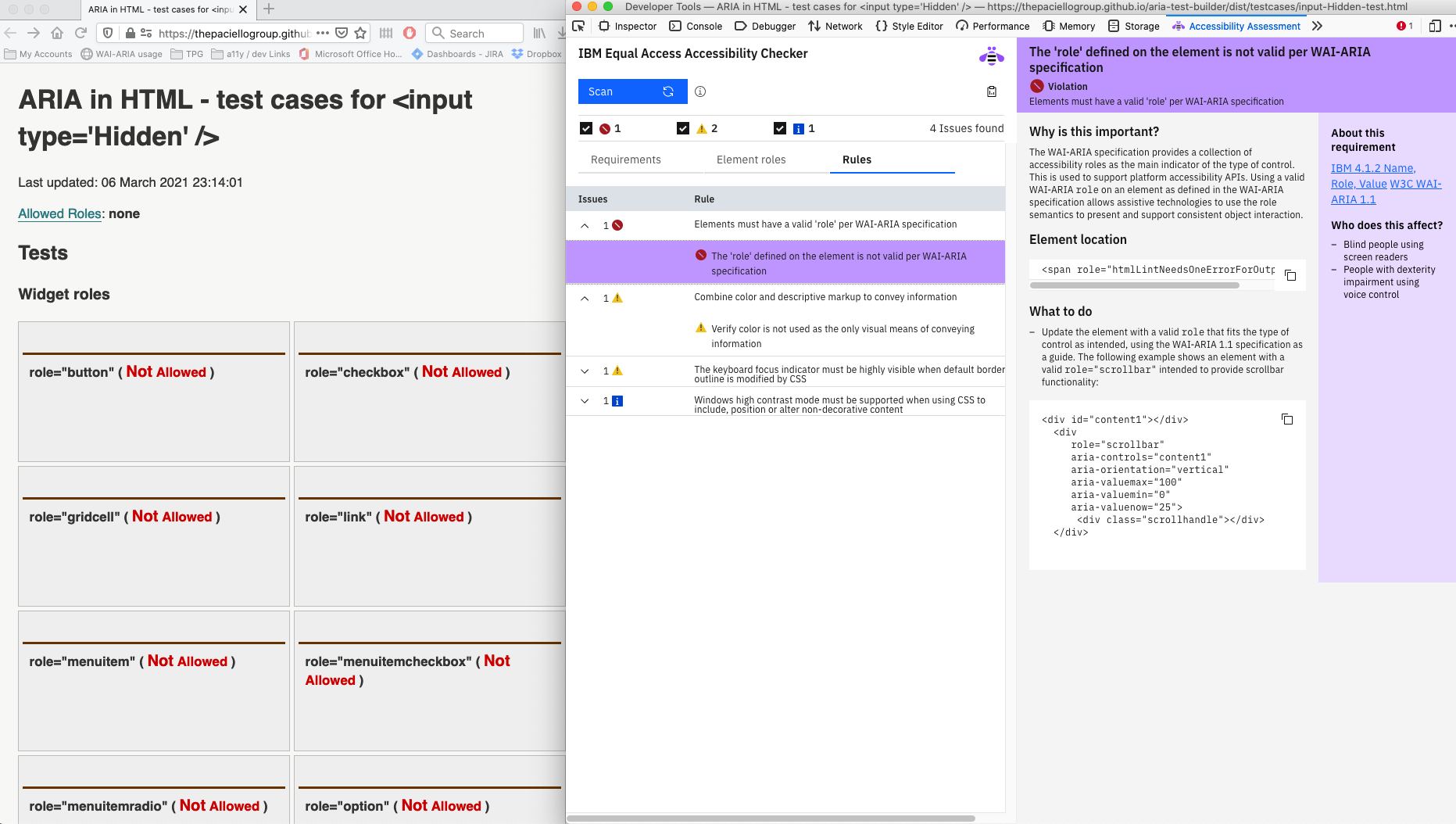1456x824 pixels.
Task: Click the tracking protection shield icon
Action: [x=107, y=34]
